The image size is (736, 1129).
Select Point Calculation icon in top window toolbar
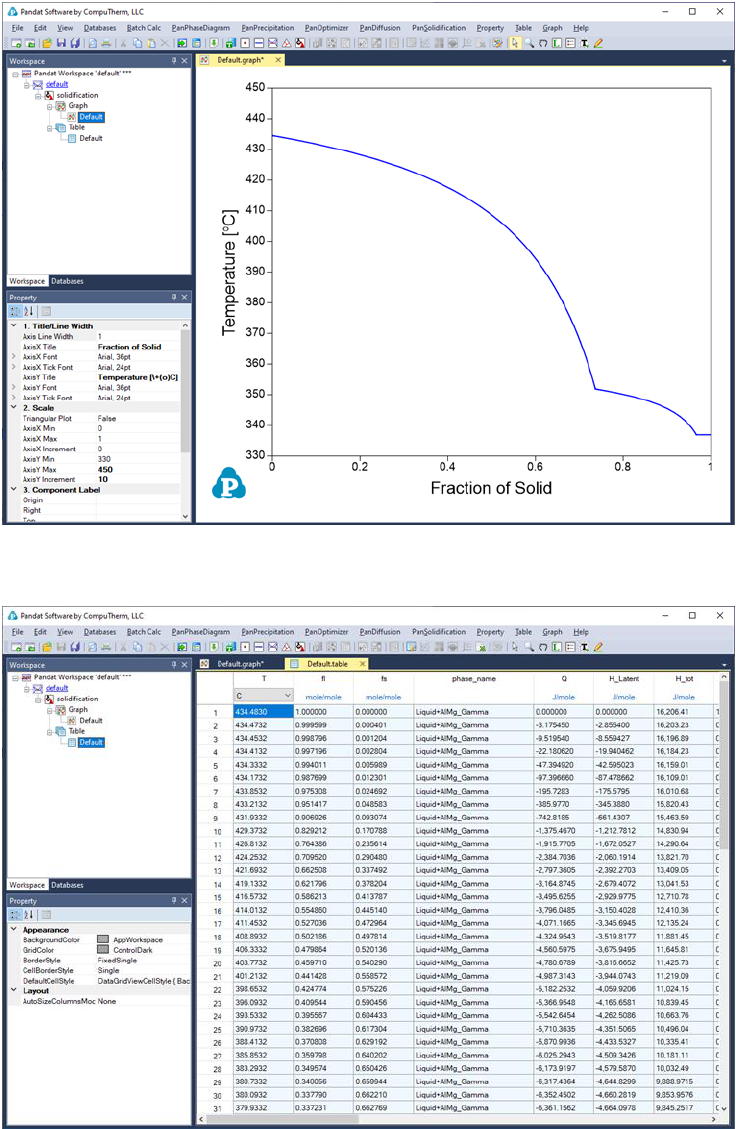point(245,43)
